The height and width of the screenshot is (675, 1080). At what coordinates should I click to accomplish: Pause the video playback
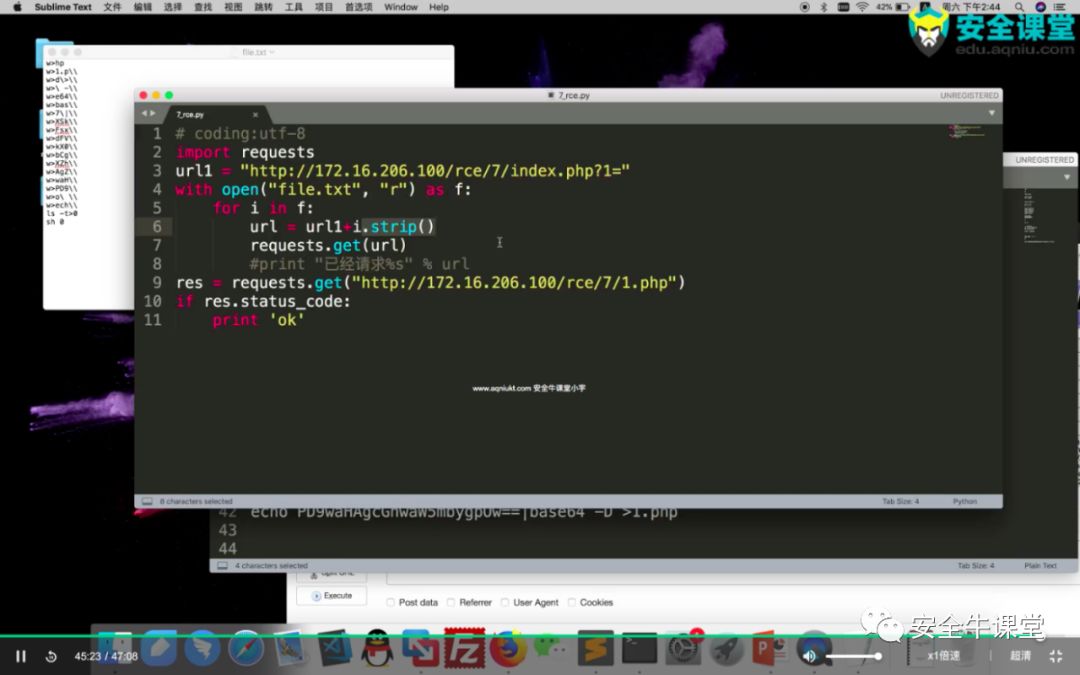tap(21, 656)
